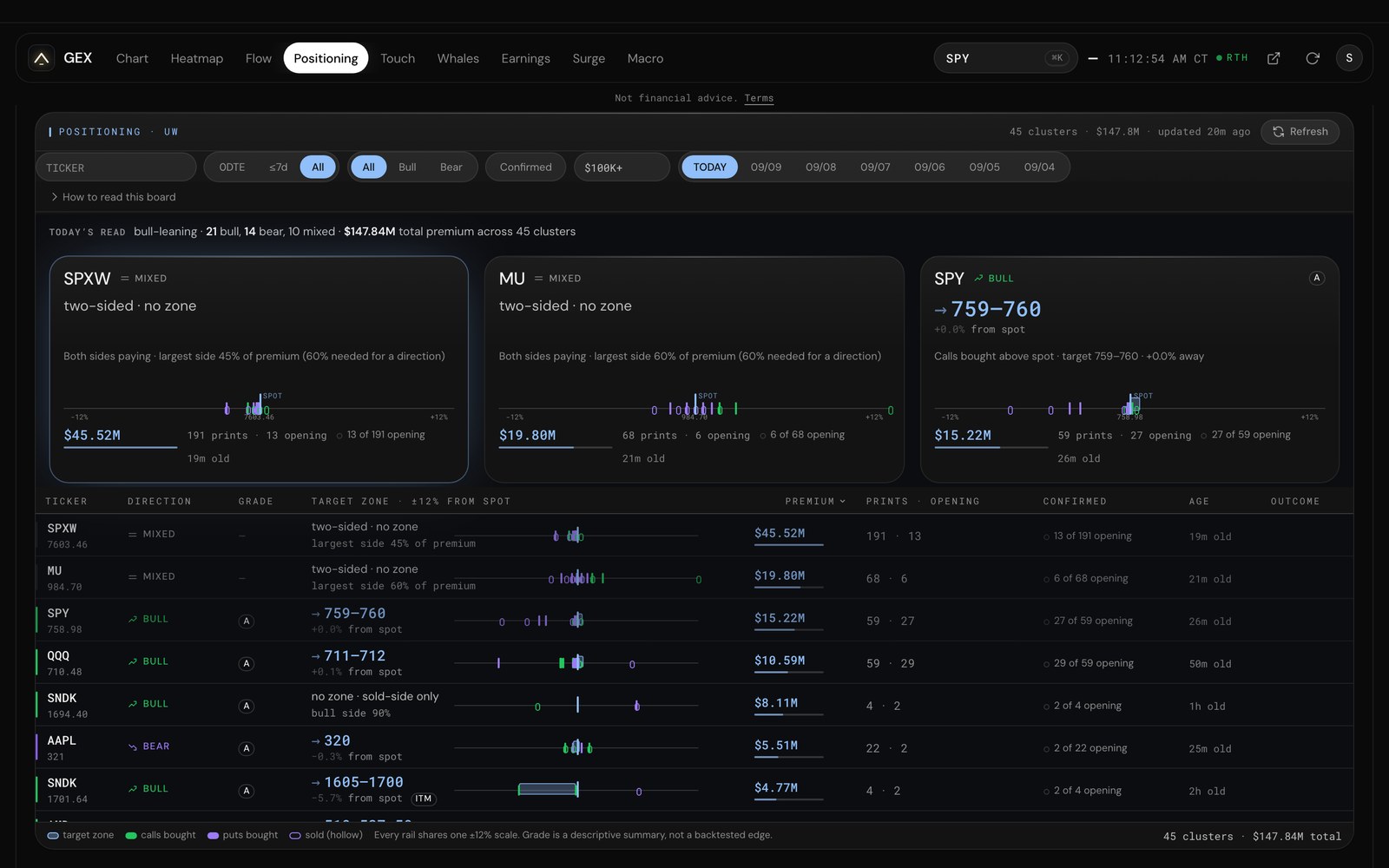The height and width of the screenshot is (868, 1389).
Task: Open the Whales tab
Action: click(458, 58)
